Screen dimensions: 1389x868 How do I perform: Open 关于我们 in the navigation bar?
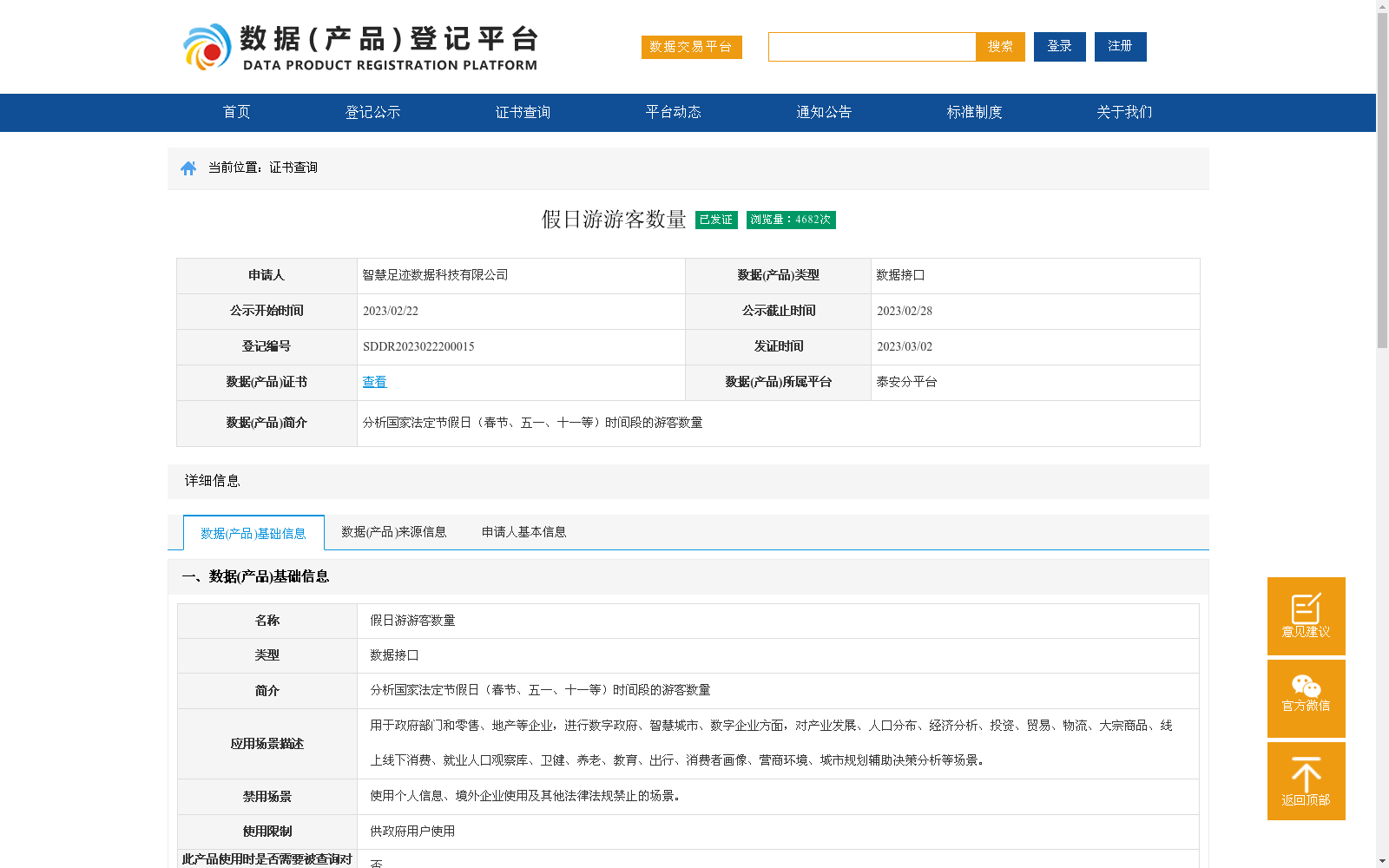tap(1124, 112)
